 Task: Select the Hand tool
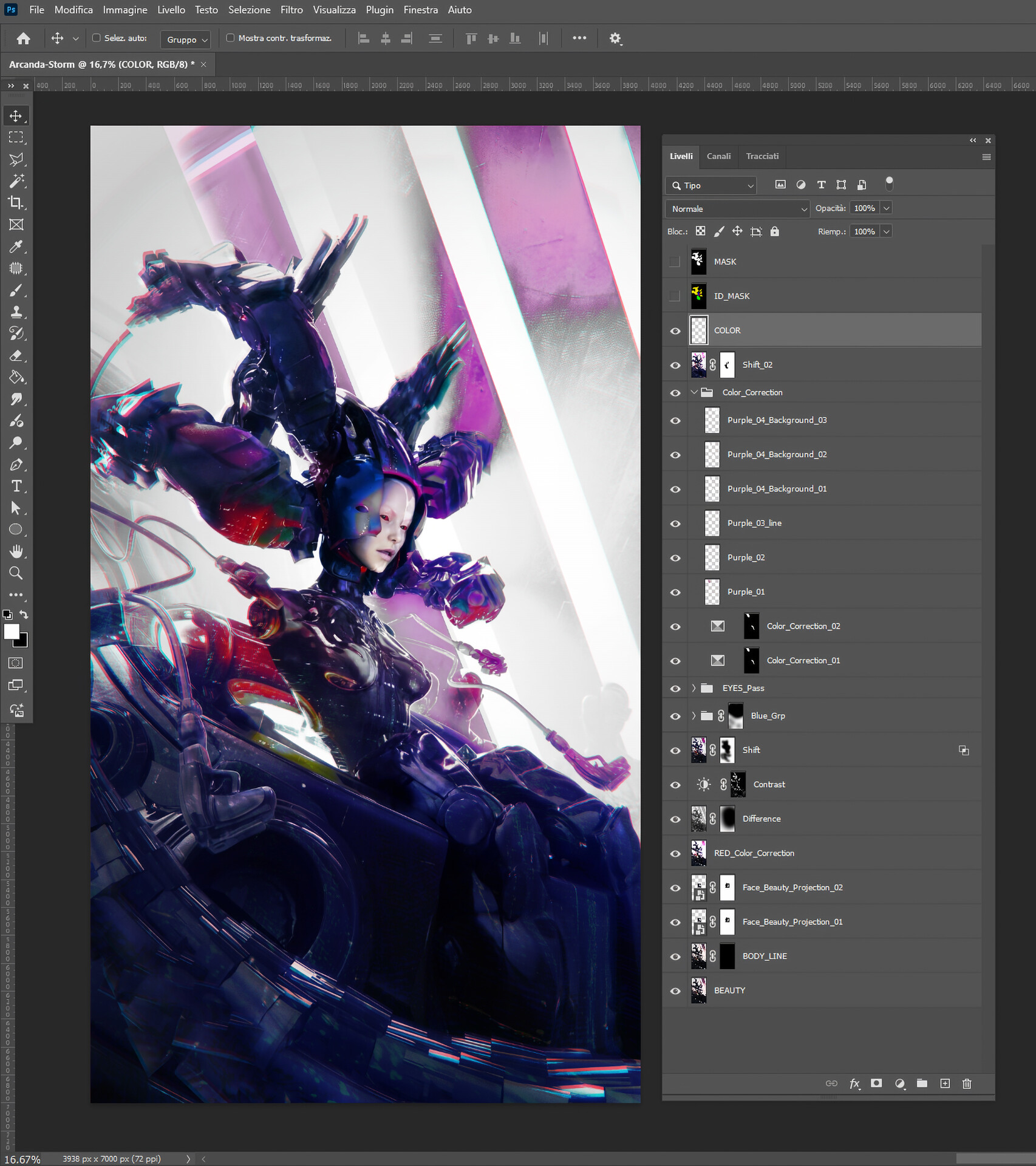[16, 551]
